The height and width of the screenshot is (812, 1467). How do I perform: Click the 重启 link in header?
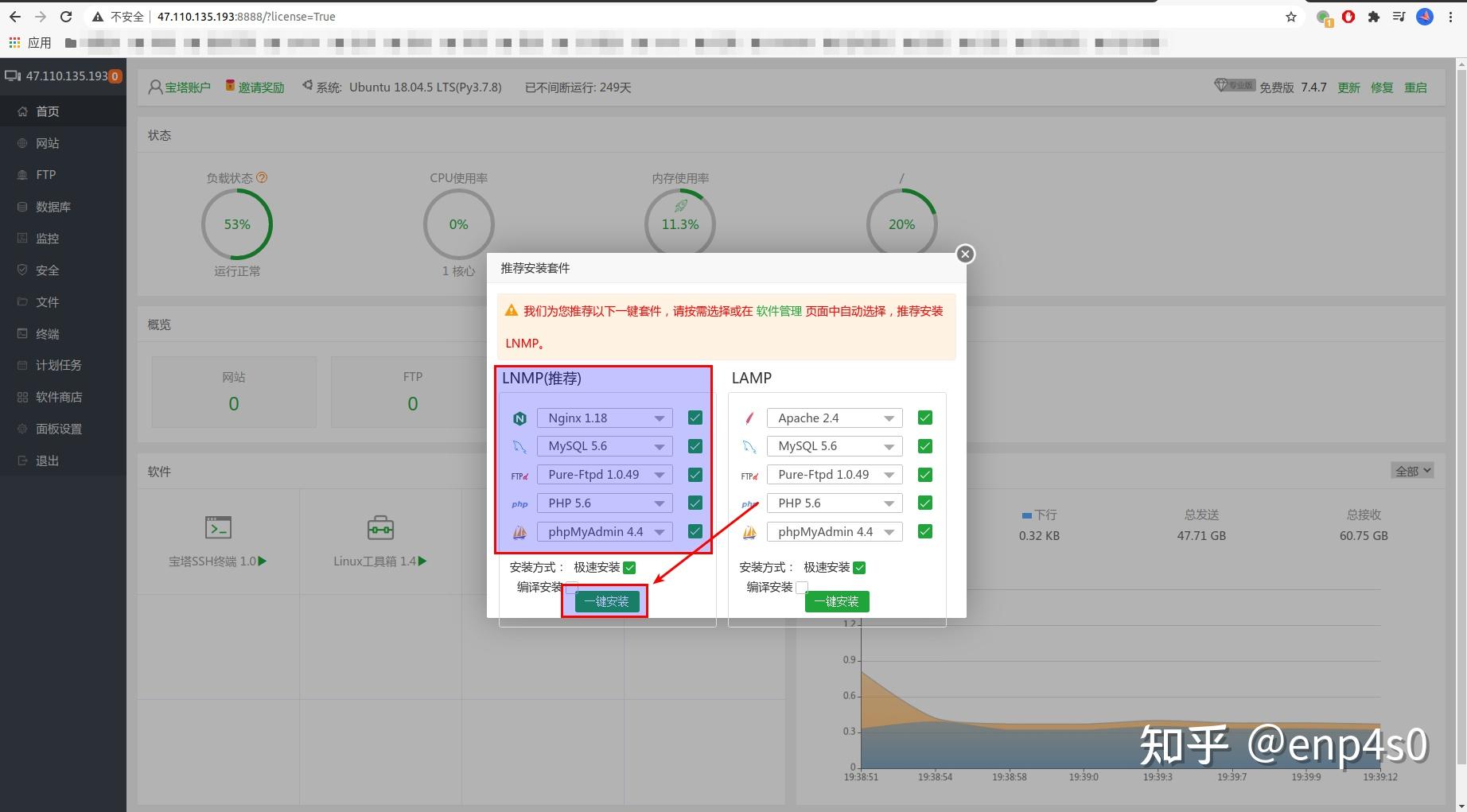pos(1415,87)
